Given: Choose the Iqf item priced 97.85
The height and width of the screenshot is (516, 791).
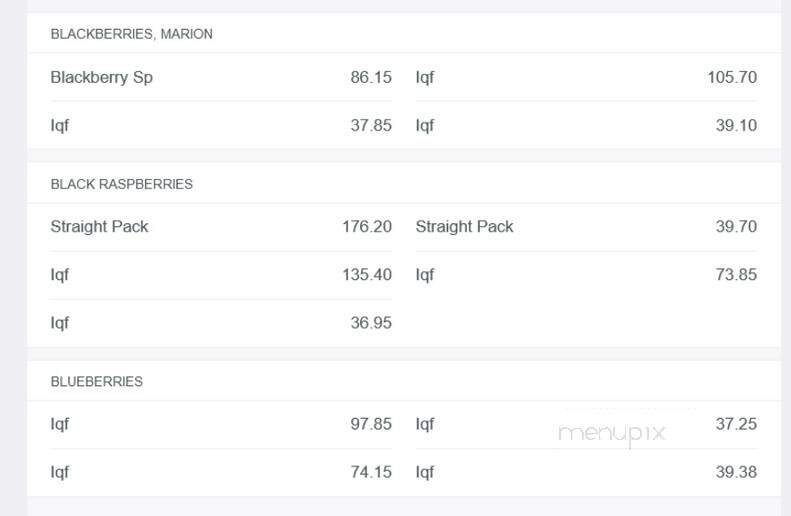Looking at the screenshot, I should (60, 424).
